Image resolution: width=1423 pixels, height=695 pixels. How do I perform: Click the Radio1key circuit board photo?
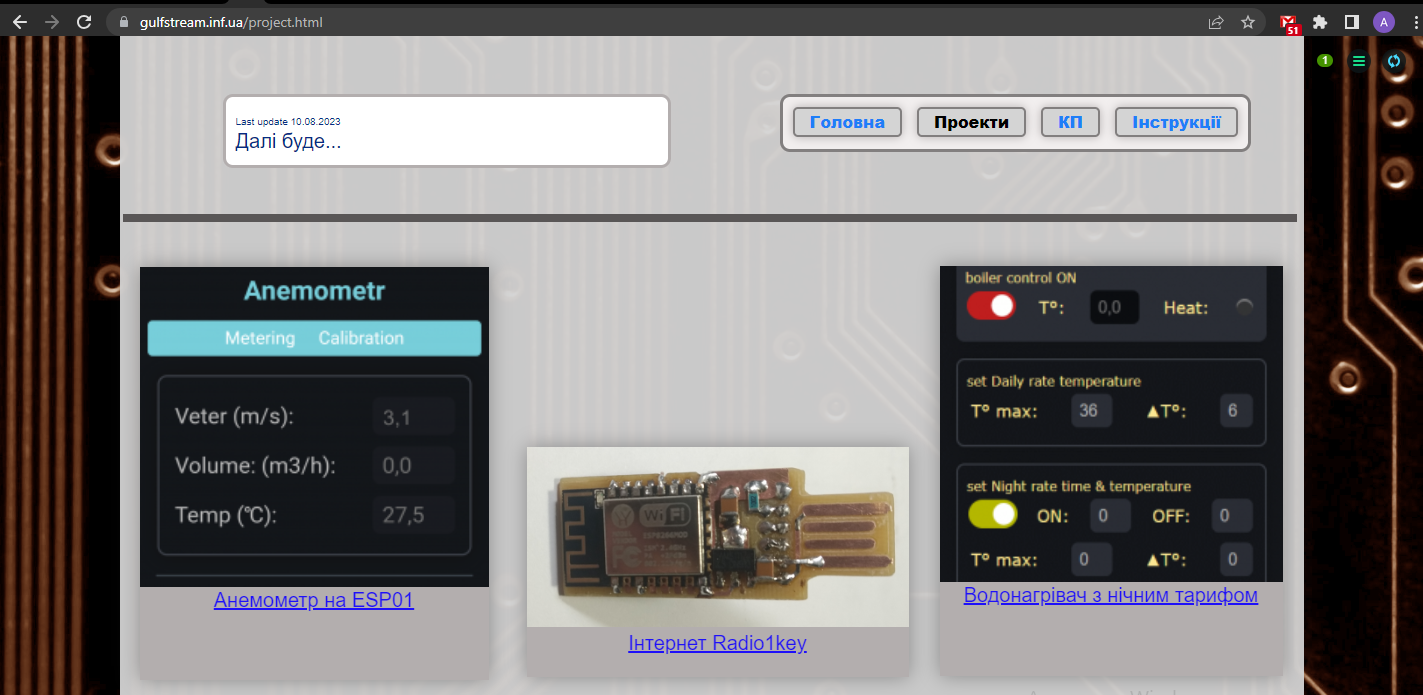pos(717,537)
